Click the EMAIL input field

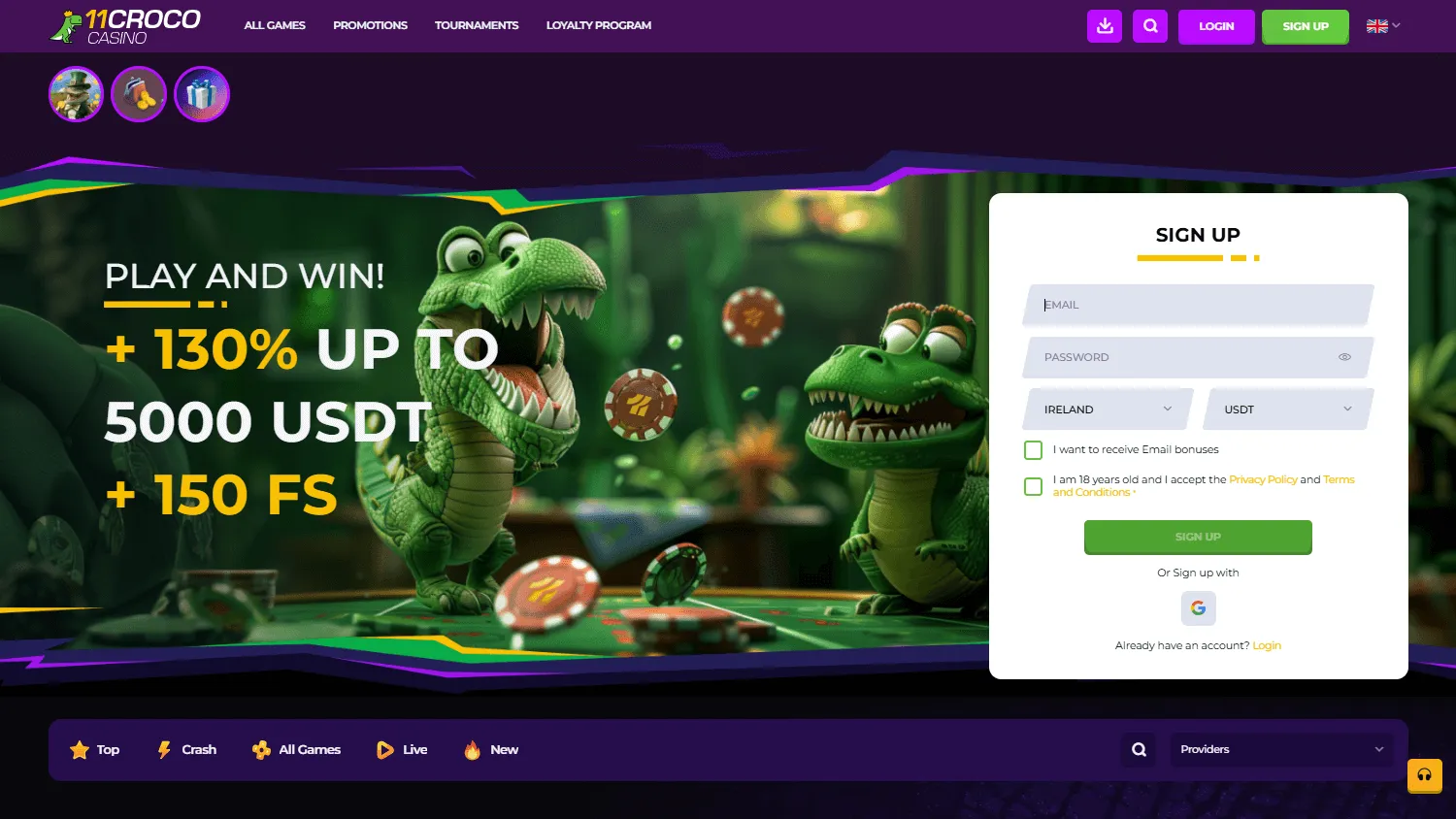[x=1198, y=304]
